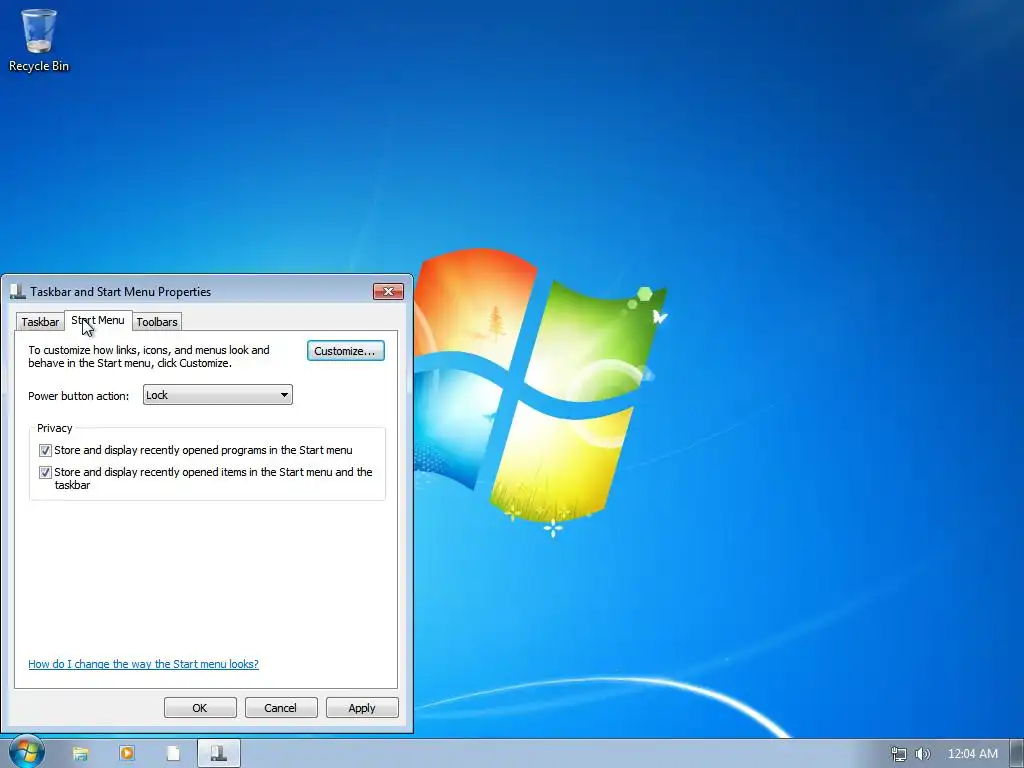The image size is (1024, 768).
Task: Click 'Taskbar and Start Menu Properties' title text
Action: (x=121, y=292)
